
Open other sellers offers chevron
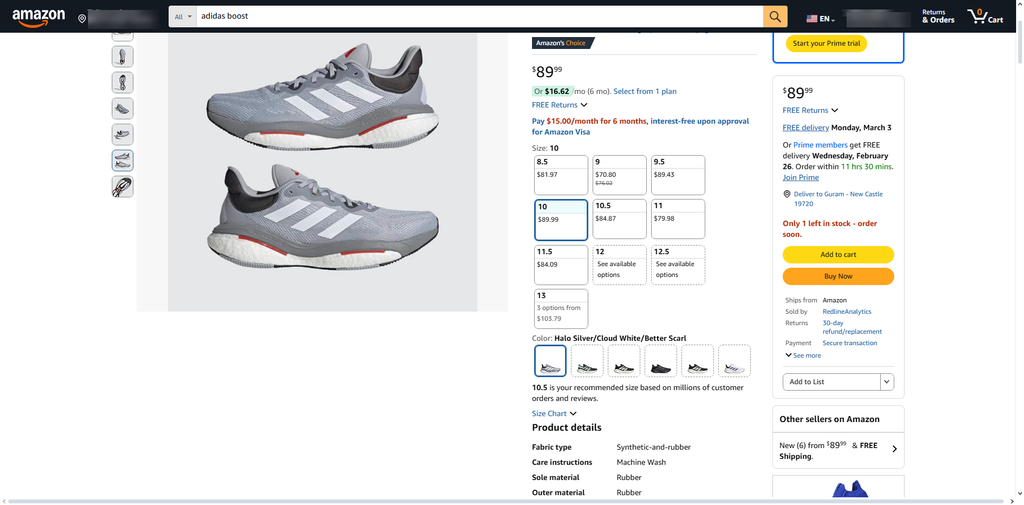[x=894, y=449]
